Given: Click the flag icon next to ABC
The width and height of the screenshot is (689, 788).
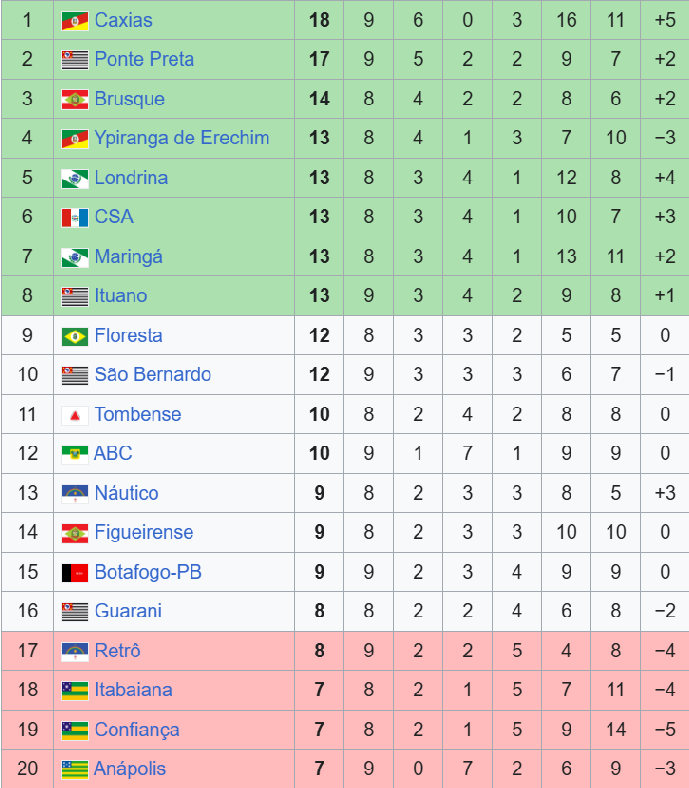Looking at the screenshot, I should pyautogui.click(x=75, y=454).
